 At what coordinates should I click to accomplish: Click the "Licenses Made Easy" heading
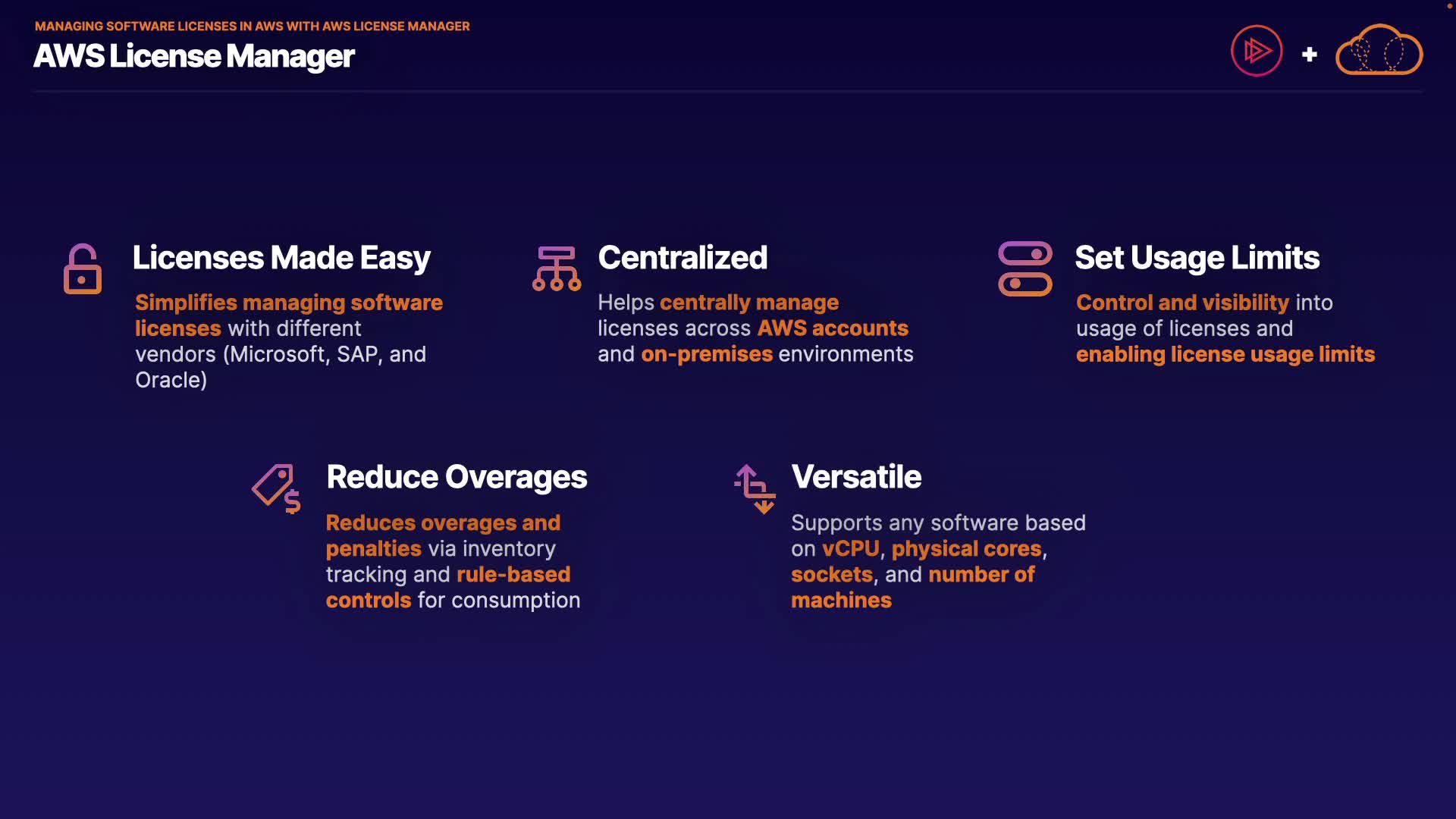pyautogui.click(x=281, y=258)
